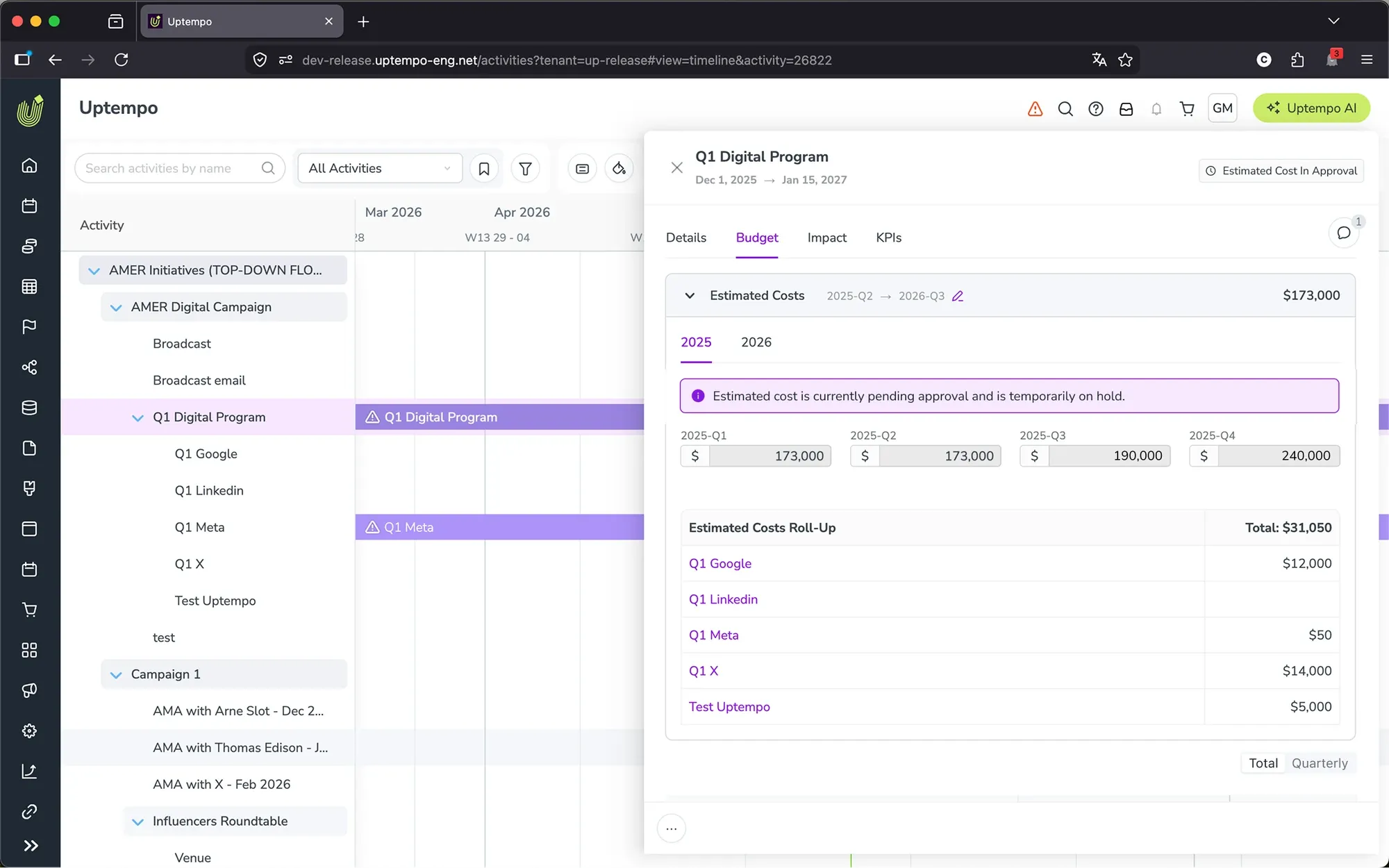Open the Q1 Meta roll-up link
Viewport: 1389px width, 868px height.
point(713,635)
